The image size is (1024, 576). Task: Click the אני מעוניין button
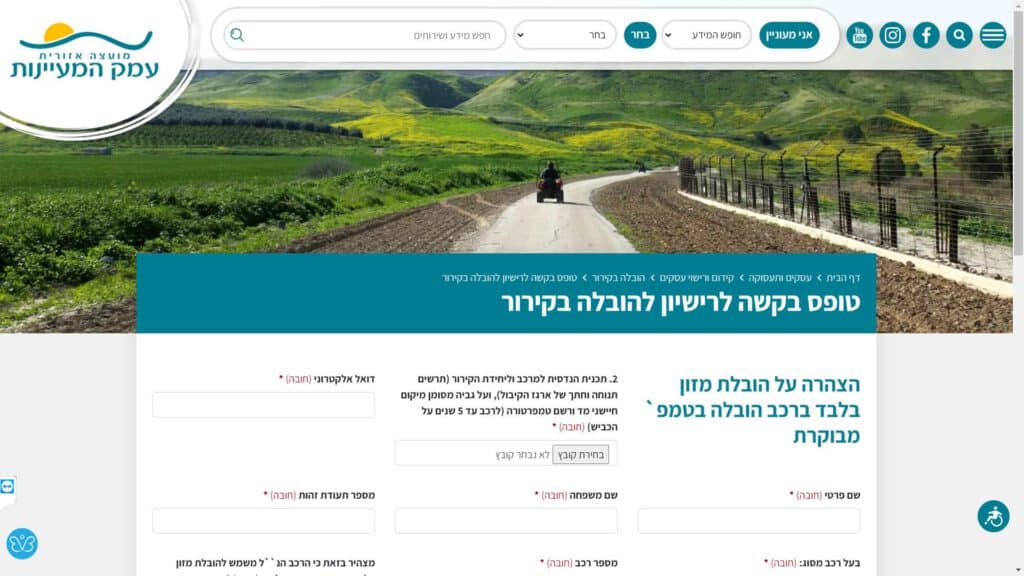[789, 35]
